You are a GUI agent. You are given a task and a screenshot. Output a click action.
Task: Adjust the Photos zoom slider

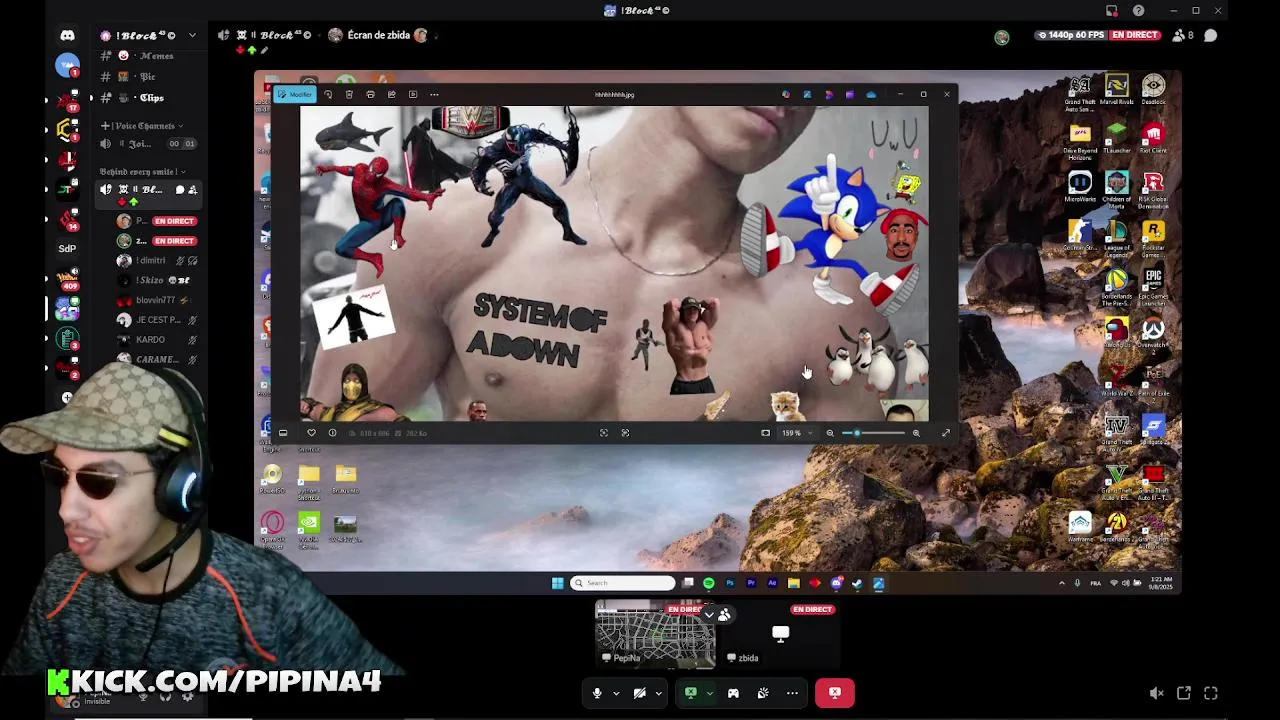(872, 433)
